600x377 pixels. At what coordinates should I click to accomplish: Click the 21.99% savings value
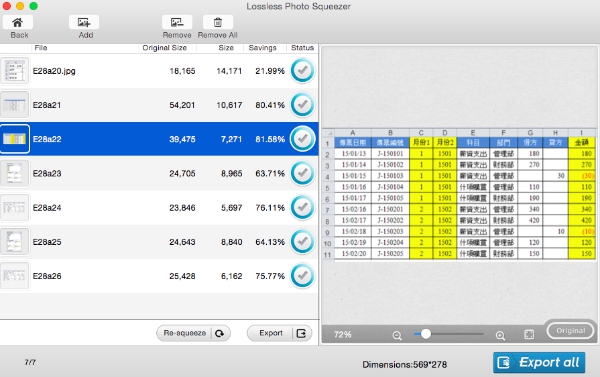270,71
